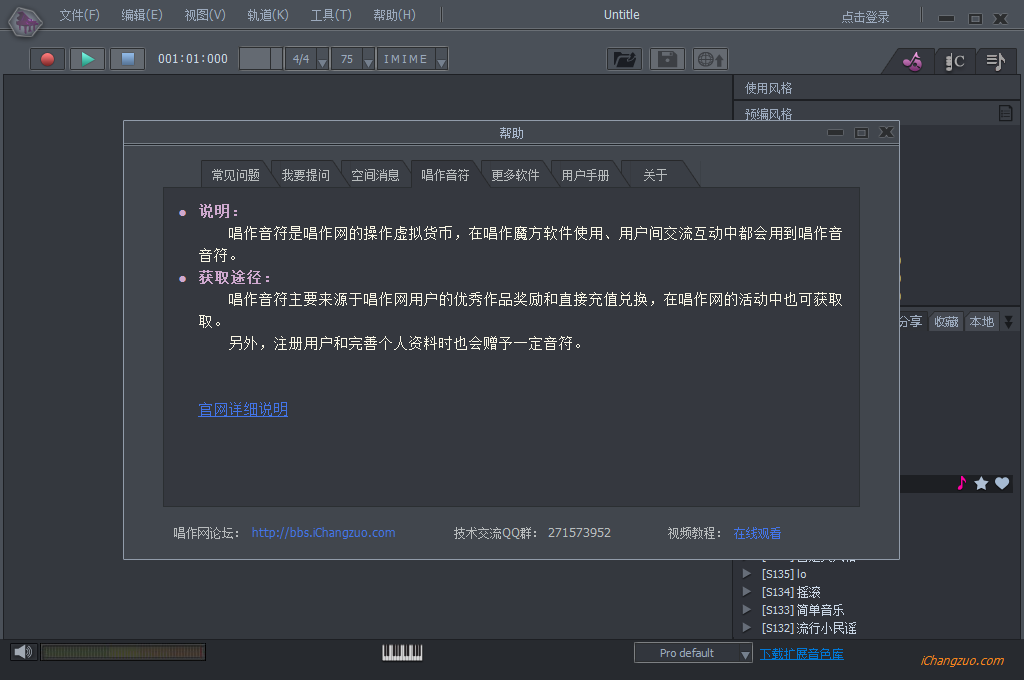This screenshot has height=680, width=1024.
Task: Open the track list panel icon
Action: tap(996, 61)
